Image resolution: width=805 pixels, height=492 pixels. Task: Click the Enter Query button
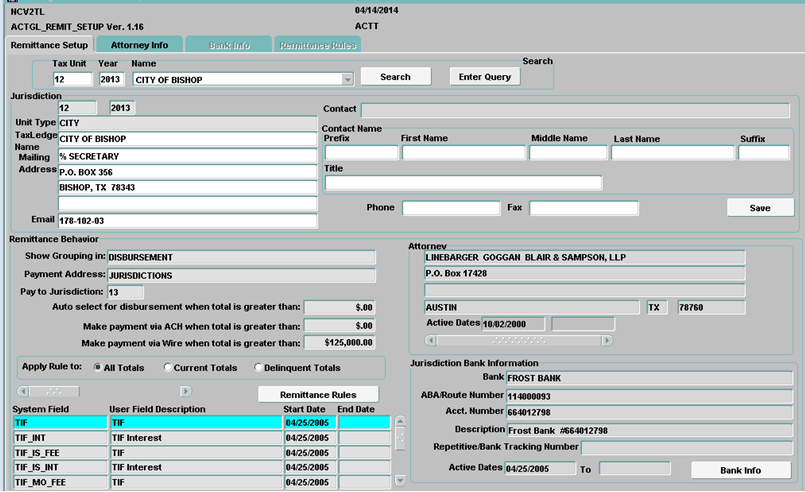coord(485,77)
